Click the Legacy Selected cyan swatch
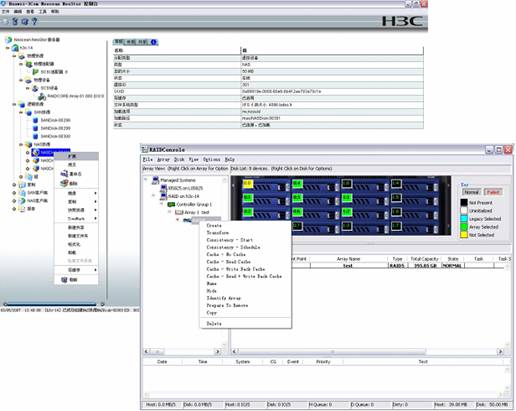Screen dimensions: 516x411 coord(464,219)
